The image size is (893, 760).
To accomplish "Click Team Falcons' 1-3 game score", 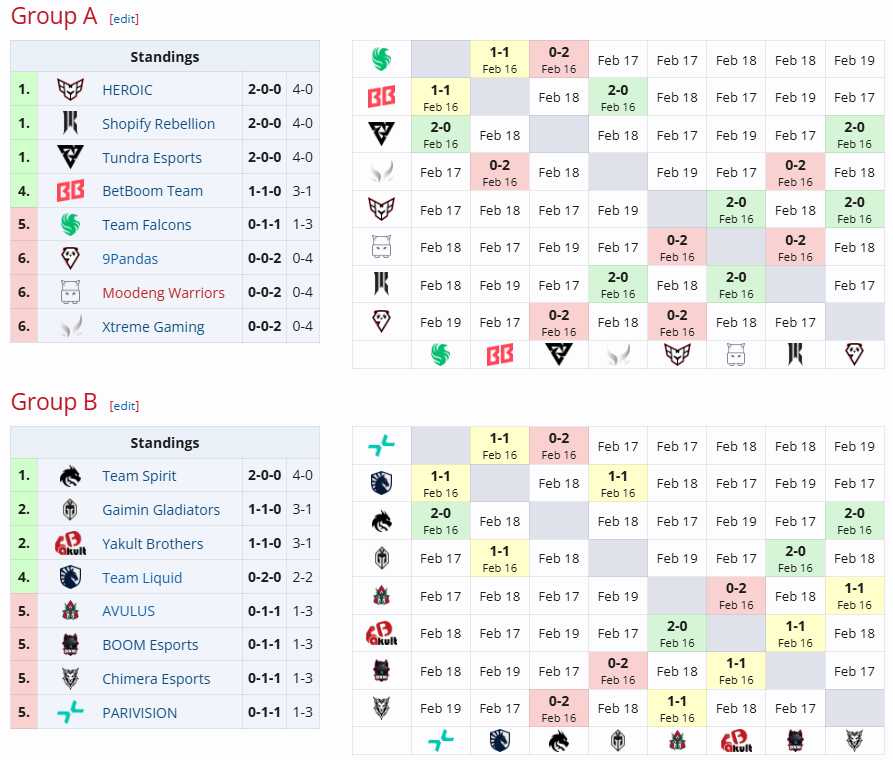I will pyautogui.click(x=302, y=224).
